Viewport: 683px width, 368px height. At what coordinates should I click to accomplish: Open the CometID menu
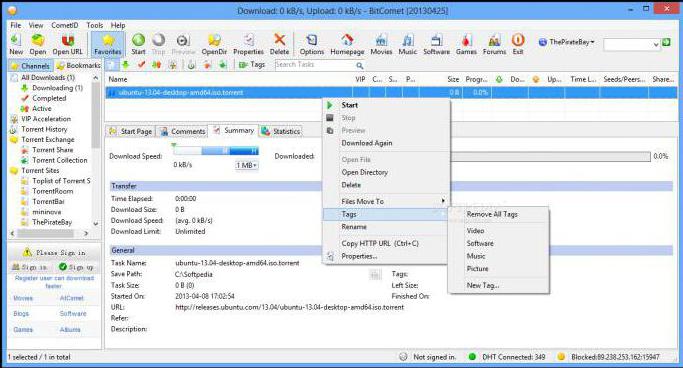point(64,25)
